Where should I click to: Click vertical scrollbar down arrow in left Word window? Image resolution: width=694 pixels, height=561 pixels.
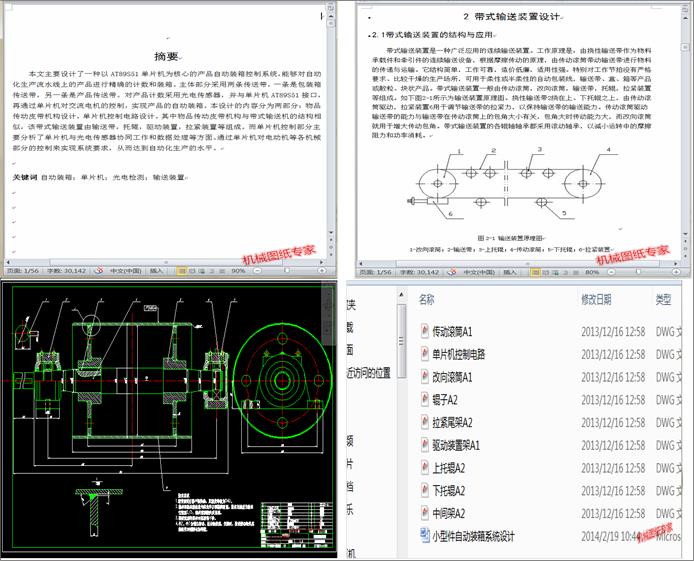coord(331,233)
